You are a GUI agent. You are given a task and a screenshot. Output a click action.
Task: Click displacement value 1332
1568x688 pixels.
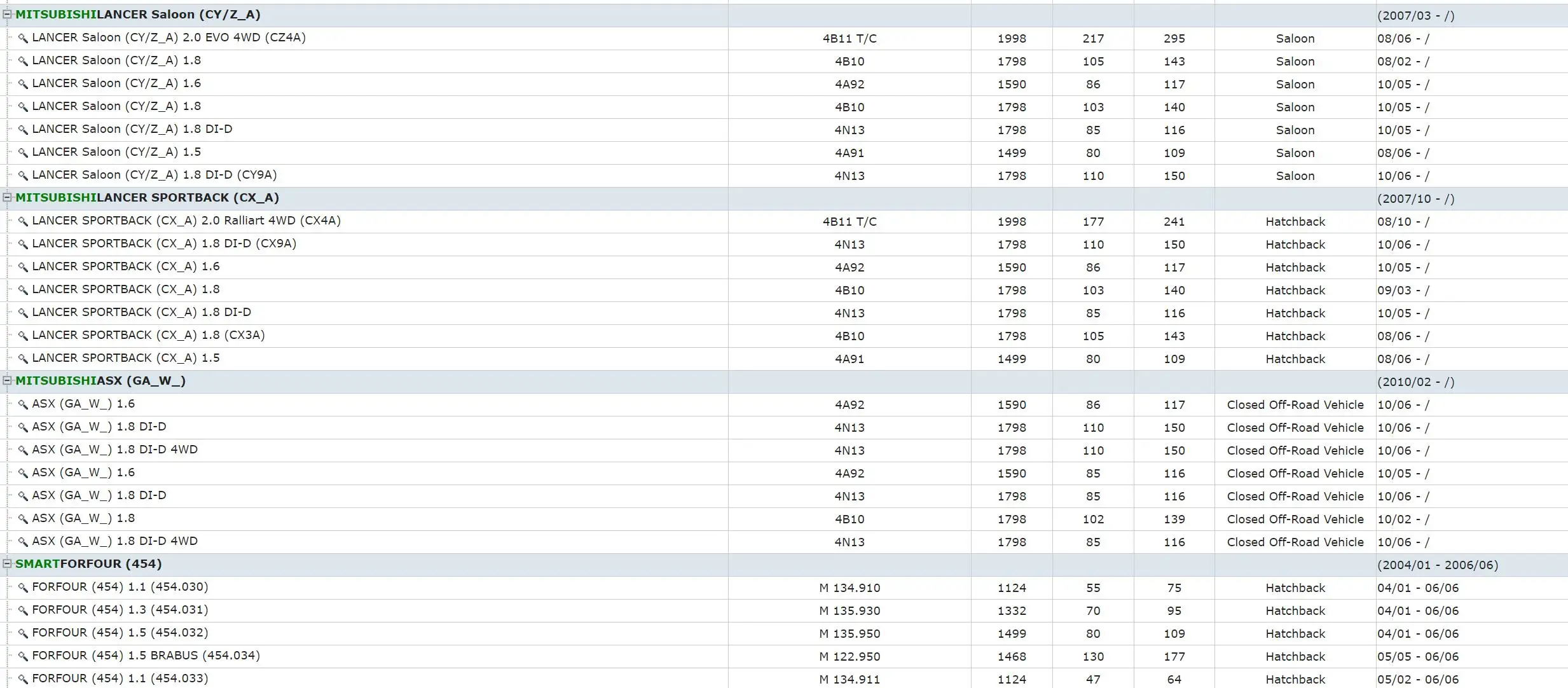[x=1012, y=611]
